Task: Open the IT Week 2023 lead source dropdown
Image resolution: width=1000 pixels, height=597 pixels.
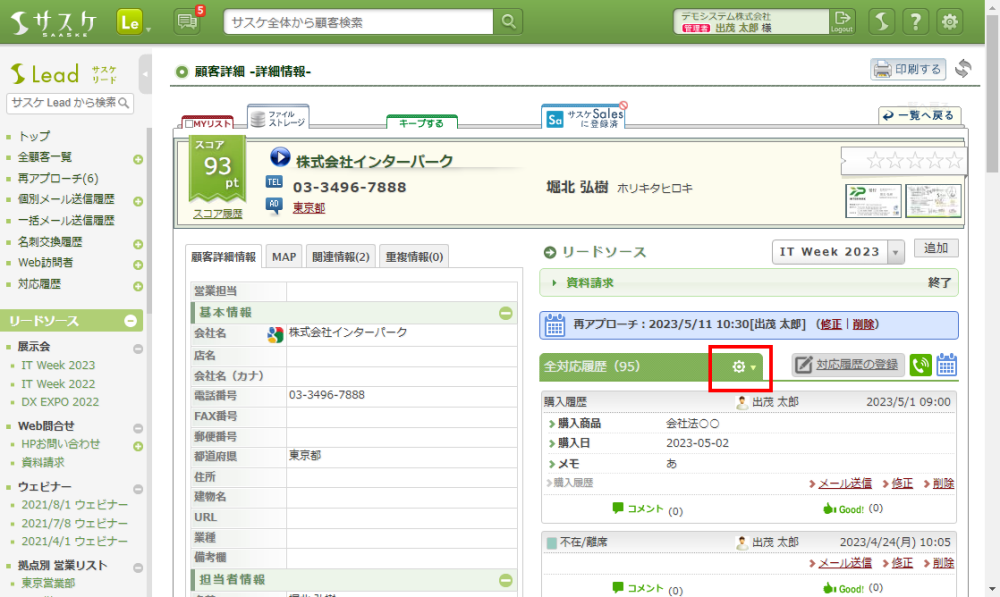Action: pos(895,252)
